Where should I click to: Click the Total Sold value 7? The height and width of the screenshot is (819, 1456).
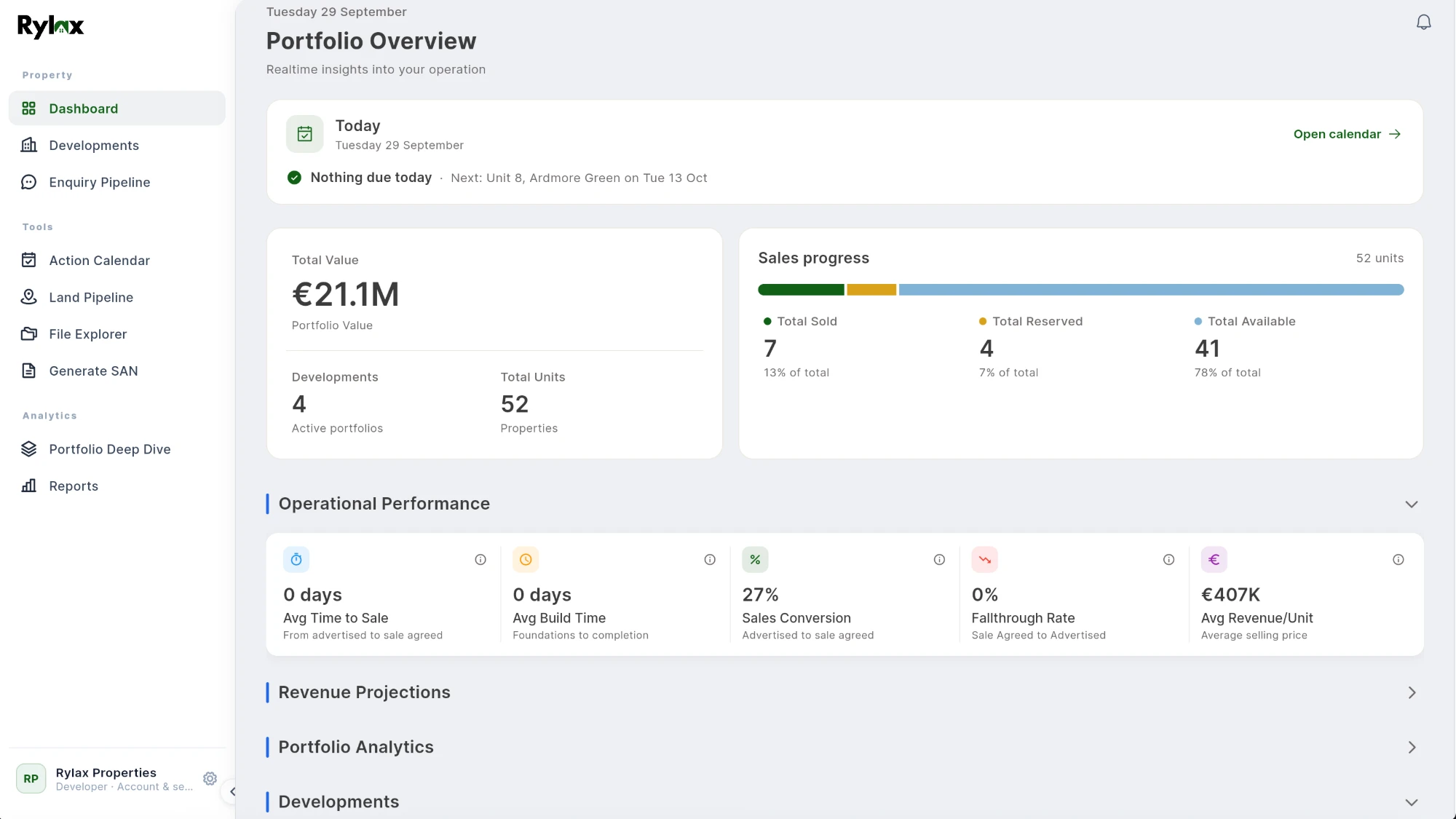point(770,349)
